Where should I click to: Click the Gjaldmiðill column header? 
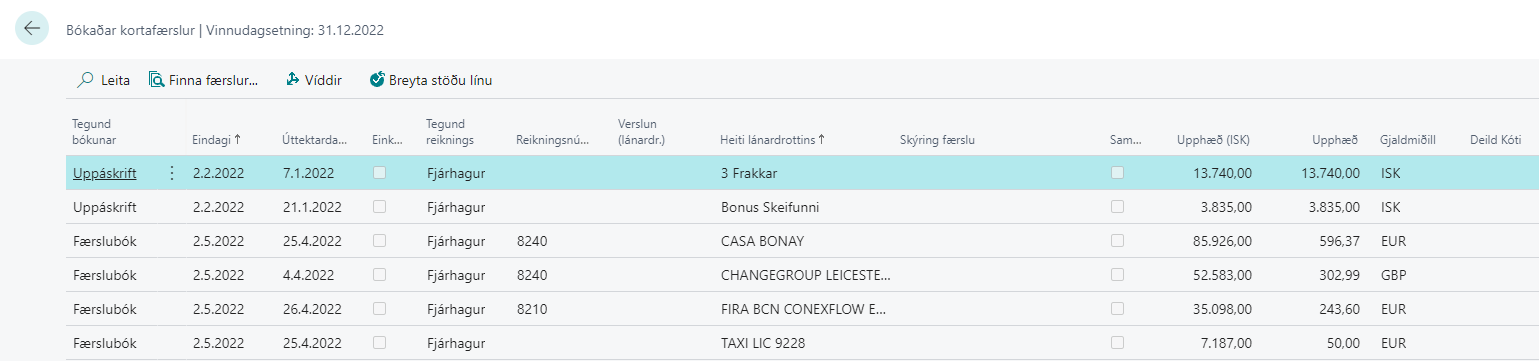click(1407, 140)
